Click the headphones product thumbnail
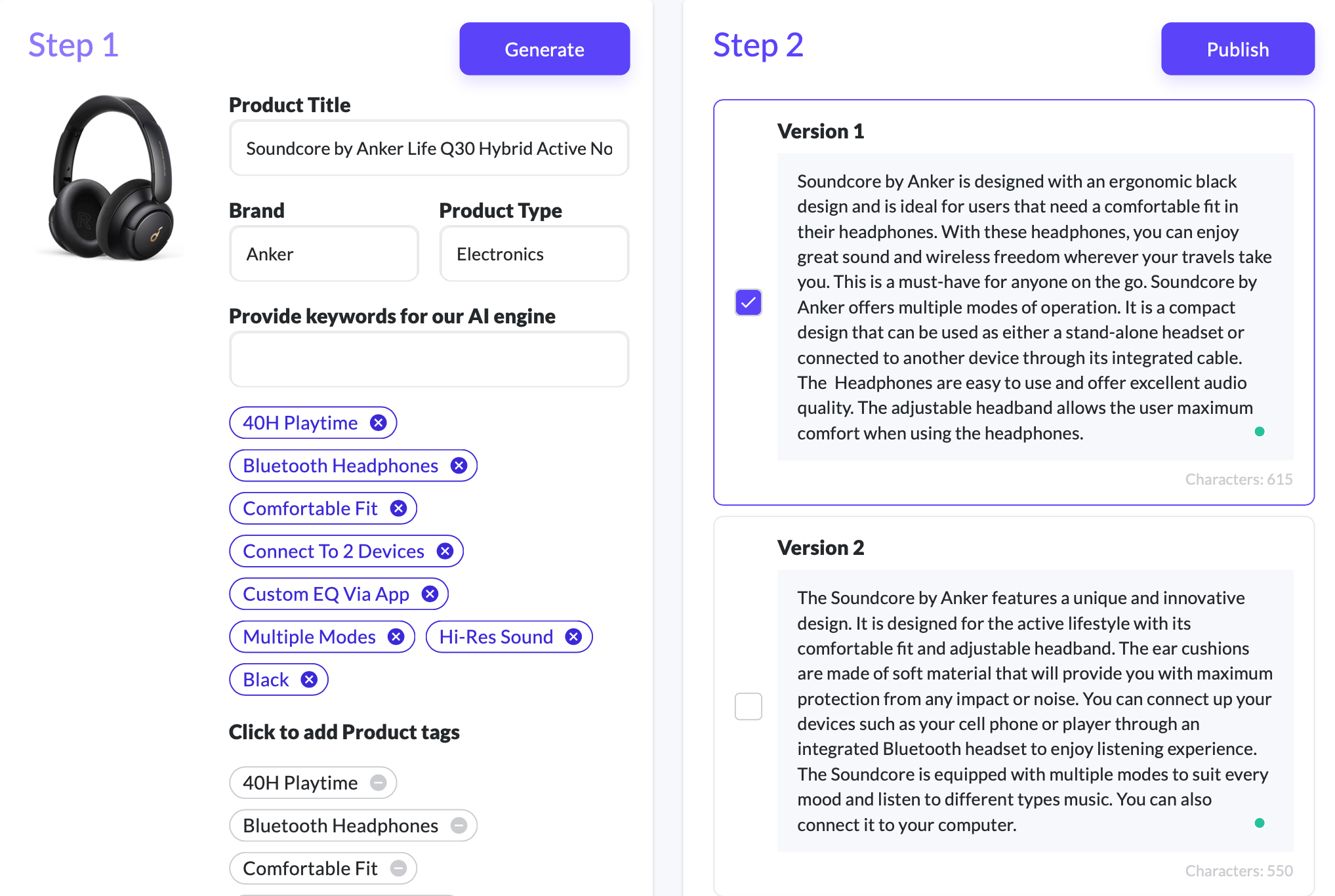This screenshot has width=1335, height=896. click(x=110, y=178)
